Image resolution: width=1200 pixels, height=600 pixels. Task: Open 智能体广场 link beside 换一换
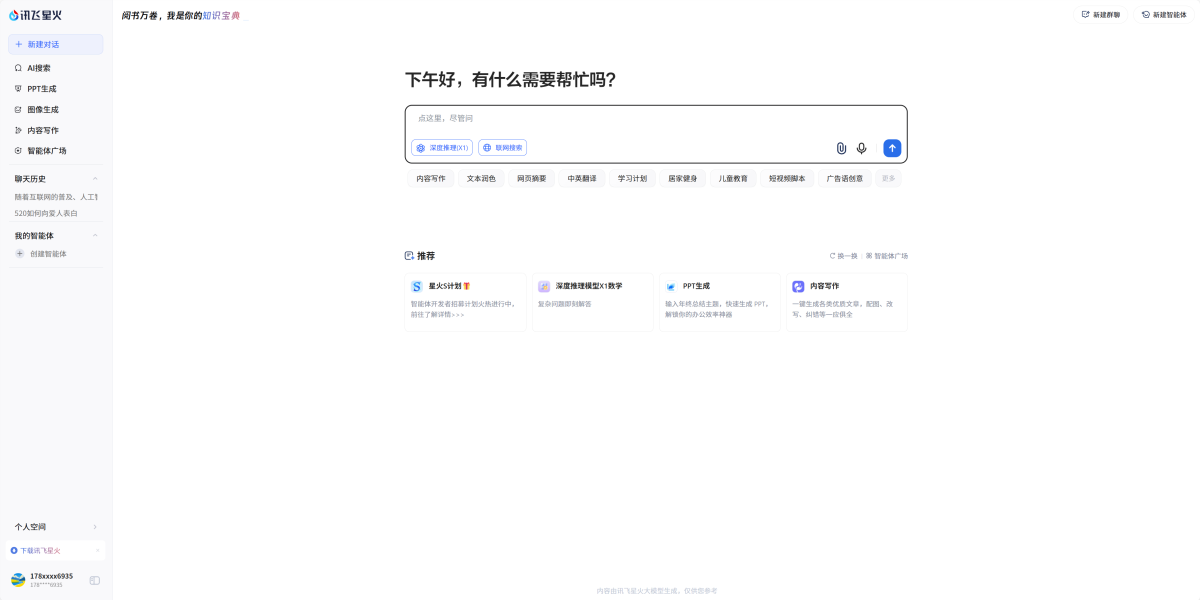pyautogui.click(x=887, y=256)
